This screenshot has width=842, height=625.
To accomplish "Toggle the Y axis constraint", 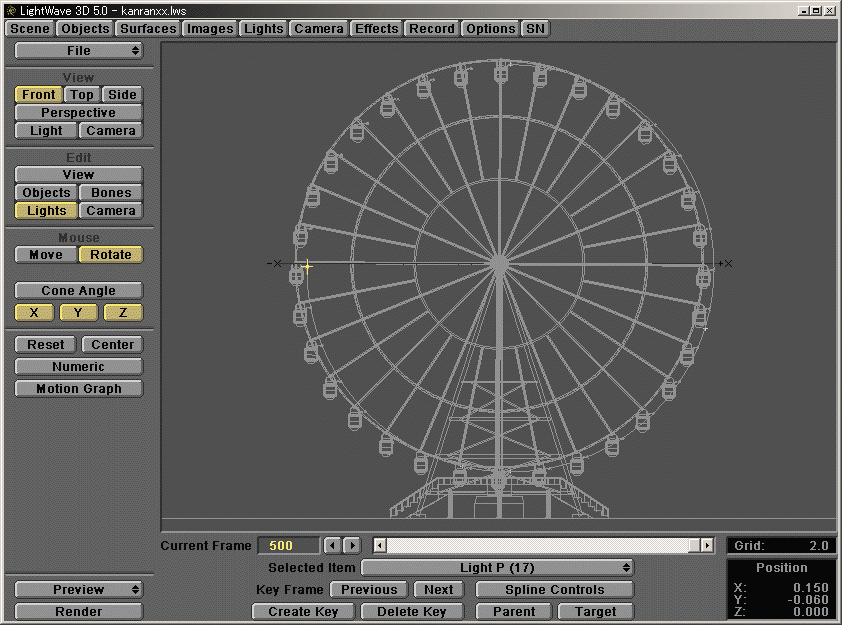I will [78, 313].
